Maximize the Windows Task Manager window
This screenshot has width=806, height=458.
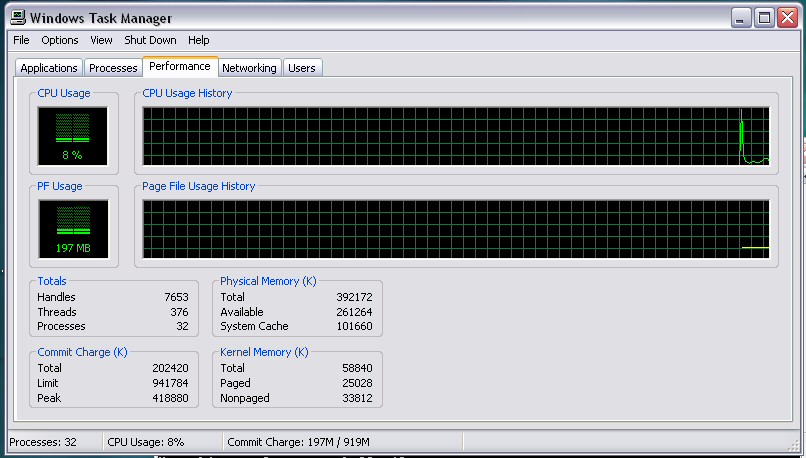[x=763, y=17]
